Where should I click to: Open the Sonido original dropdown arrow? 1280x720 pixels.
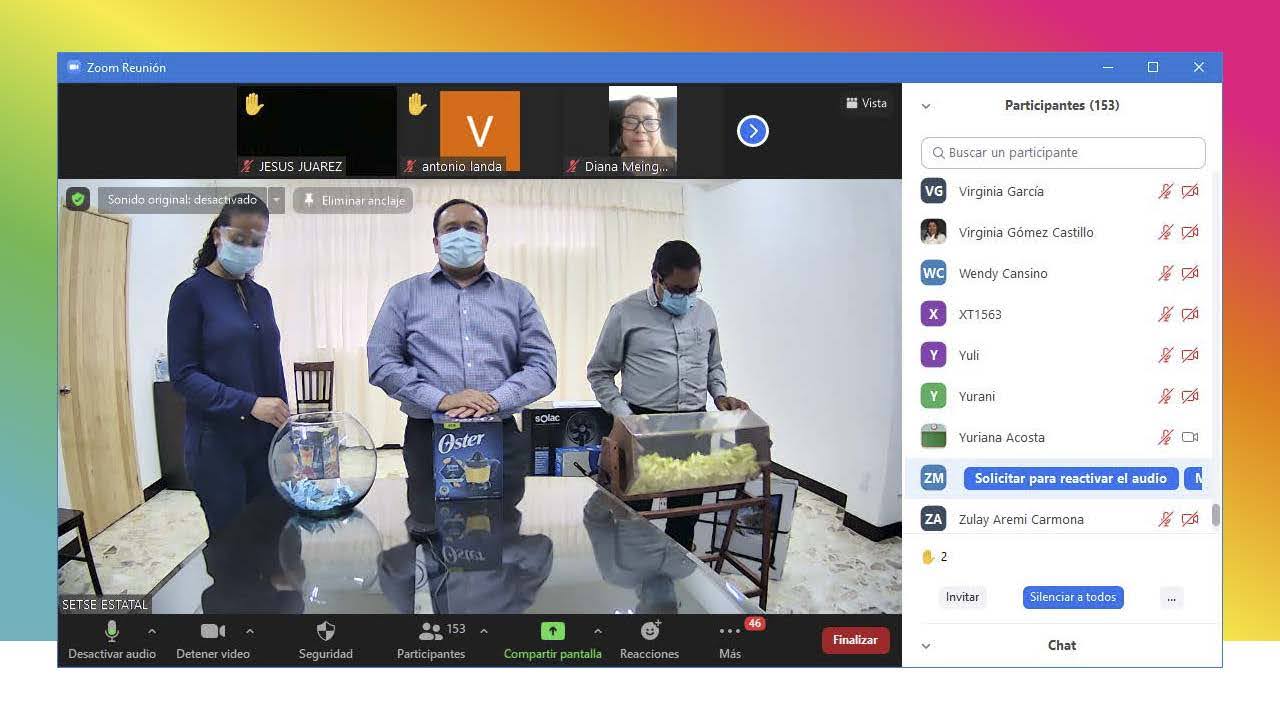[x=277, y=200]
